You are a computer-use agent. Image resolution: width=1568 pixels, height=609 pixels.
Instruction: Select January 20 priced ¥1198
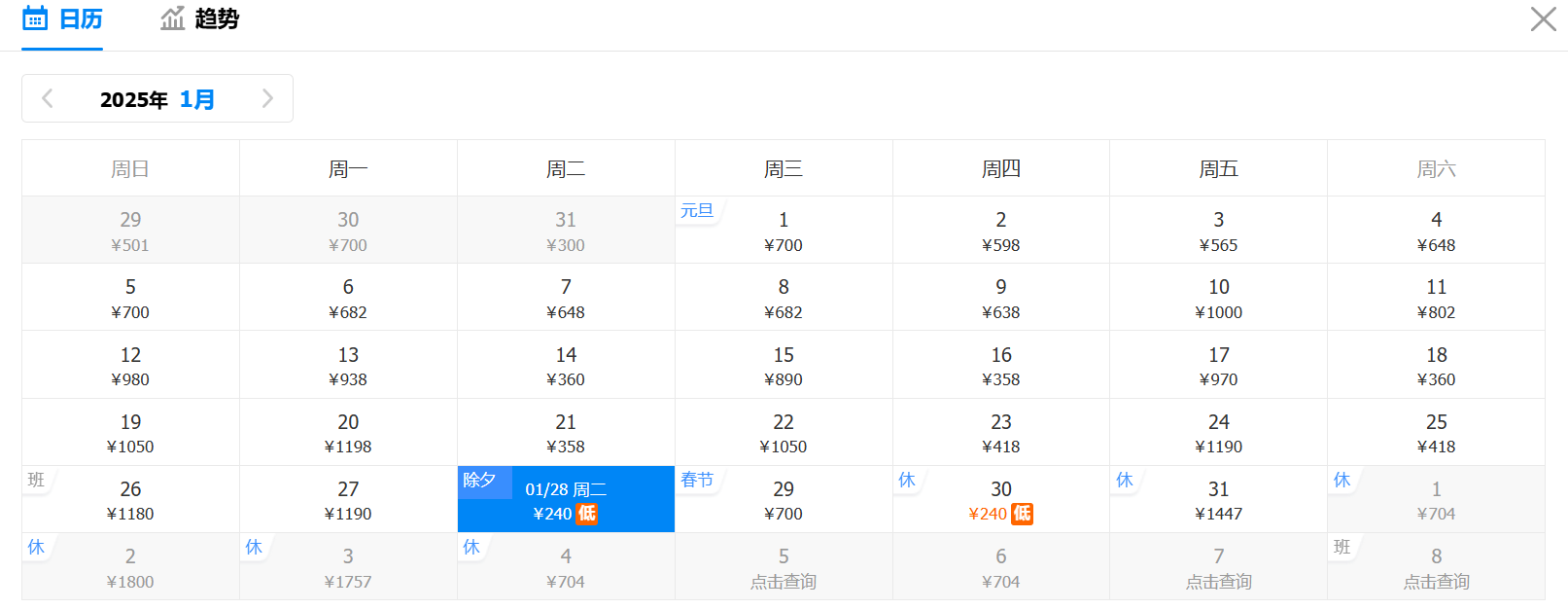(x=348, y=432)
